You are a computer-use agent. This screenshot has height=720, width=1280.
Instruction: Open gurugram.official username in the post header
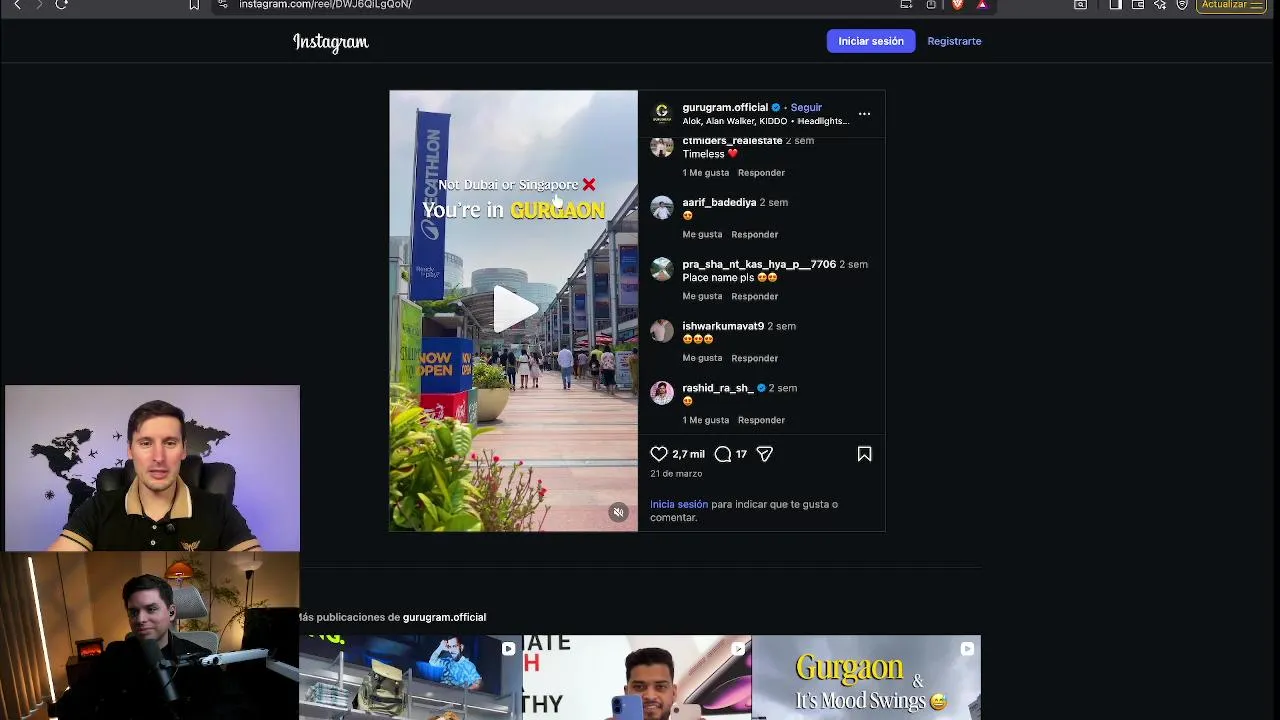coord(725,107)
